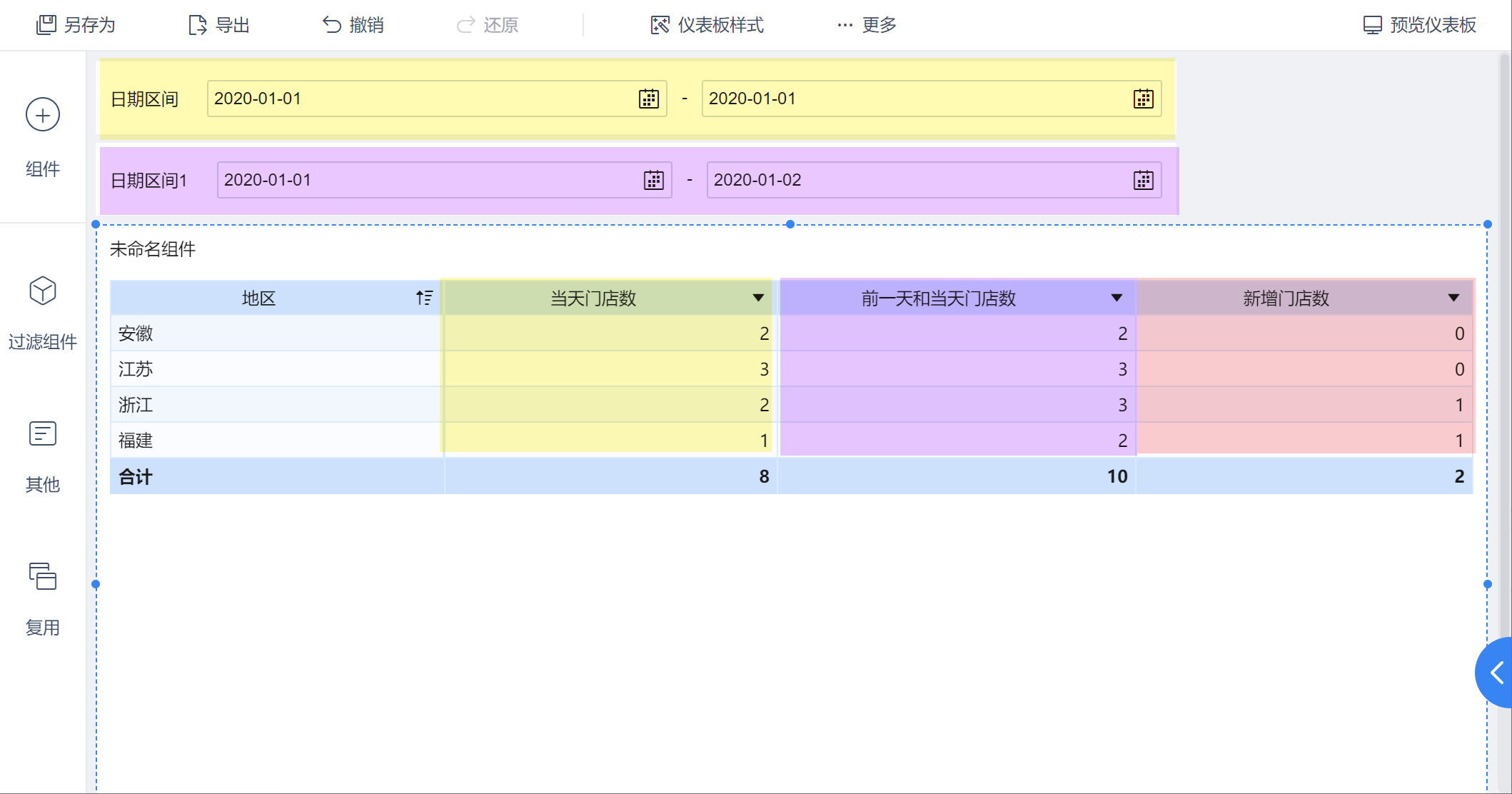The width and height of the screenshot is (1512, 794).
Task: Expand the blue side panel arrow
Action: [1497, 672]
